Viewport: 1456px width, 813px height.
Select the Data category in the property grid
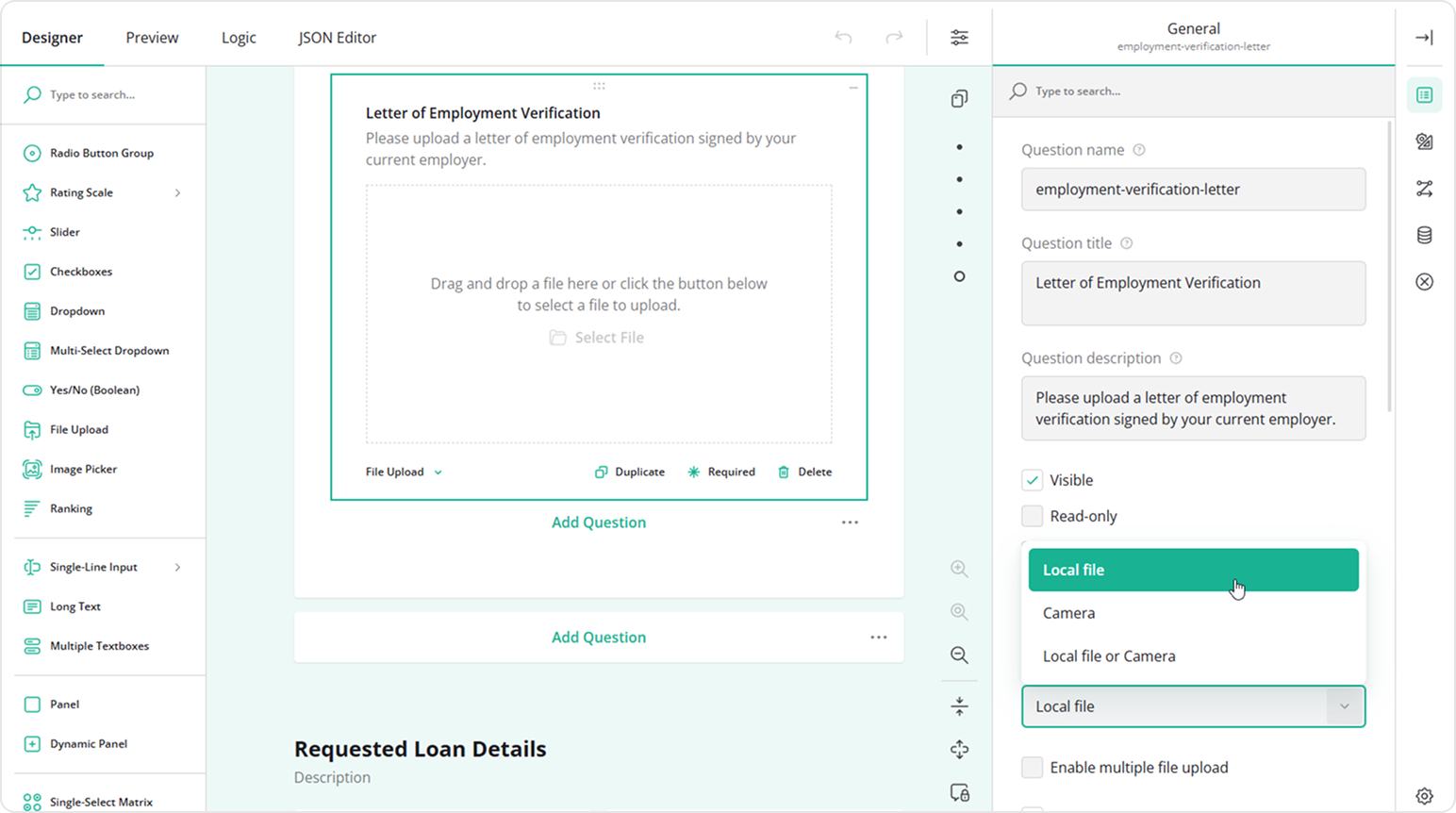coord(1424,234)
